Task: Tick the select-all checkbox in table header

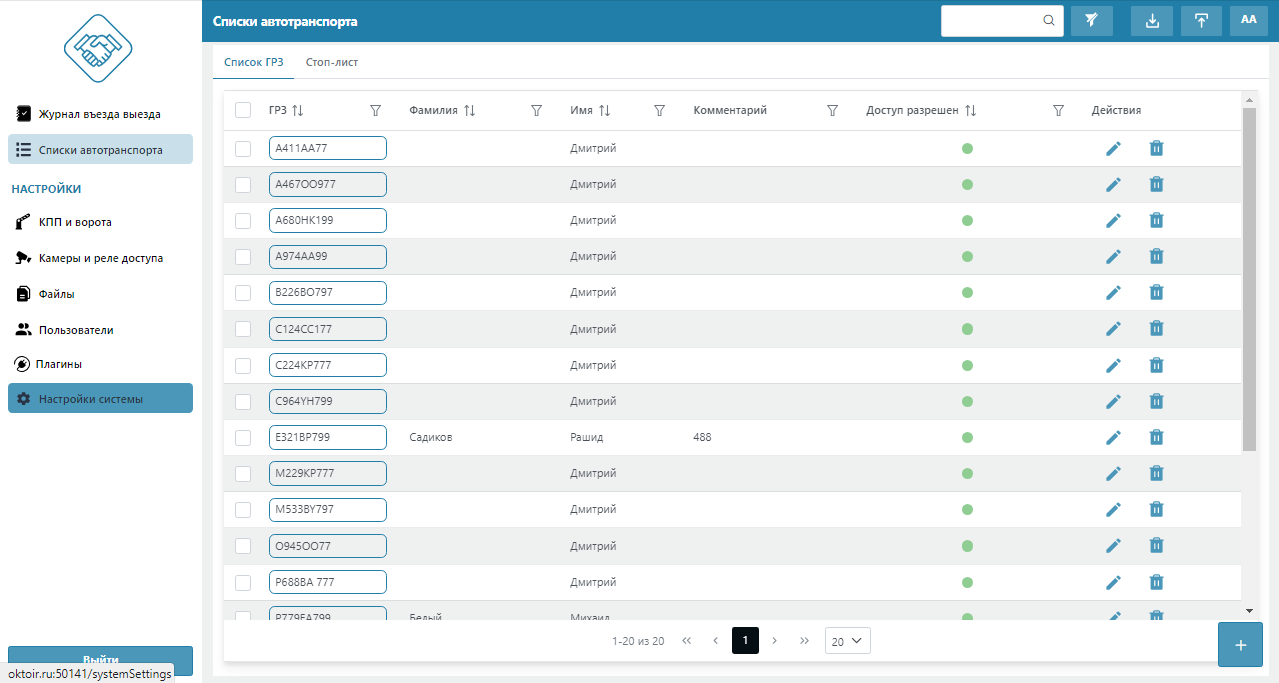Action: tap(243, 110)
